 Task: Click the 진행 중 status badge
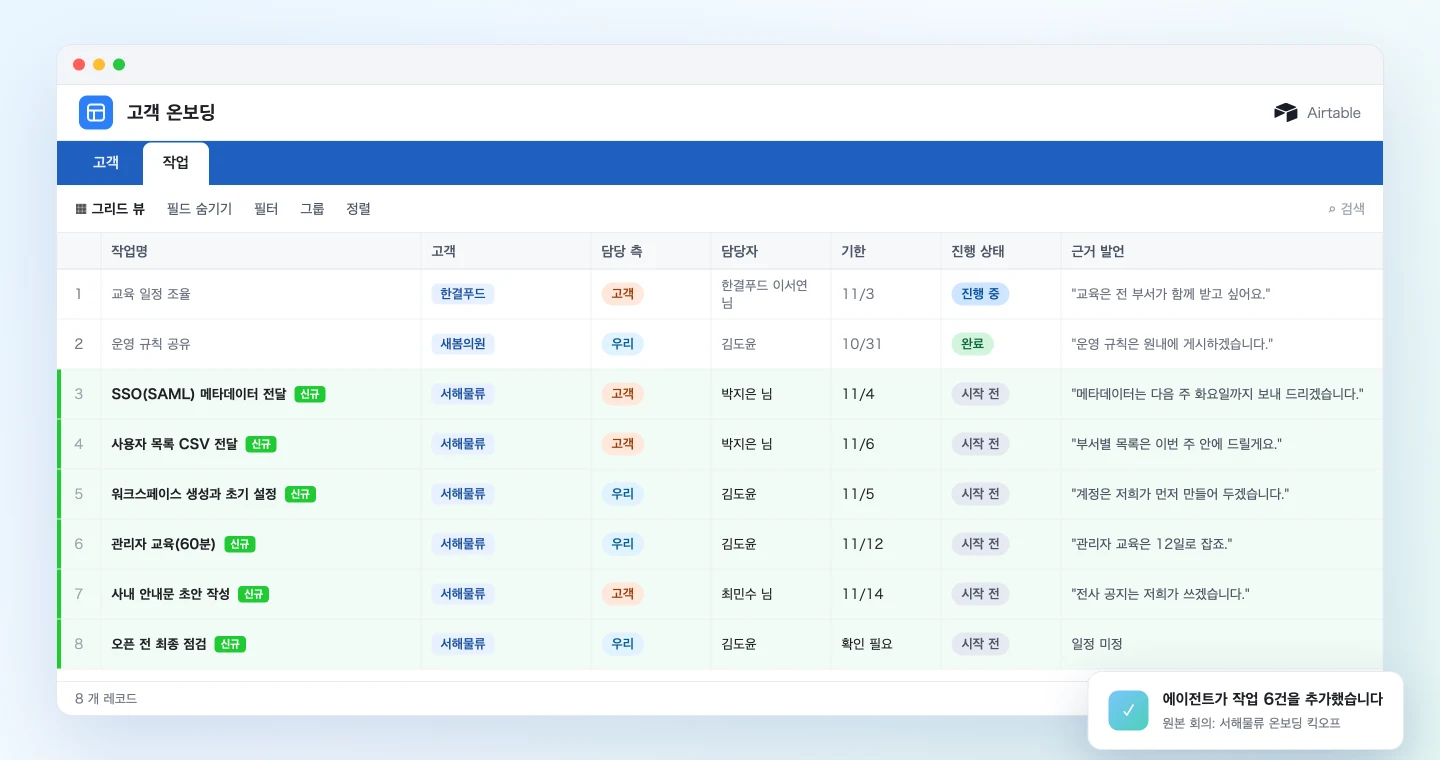[x=980, y=294]
